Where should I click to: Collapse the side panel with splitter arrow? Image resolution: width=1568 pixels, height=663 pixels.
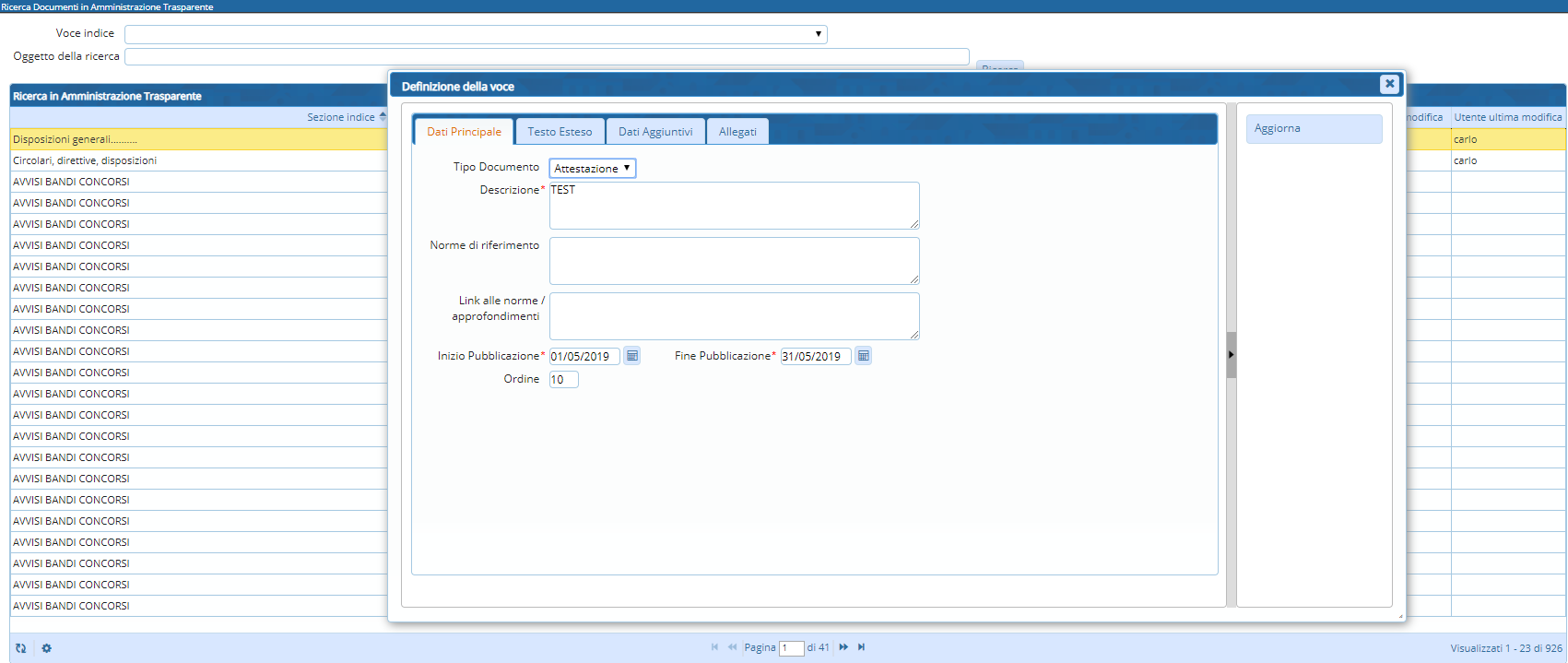(x=1231, y=355)
